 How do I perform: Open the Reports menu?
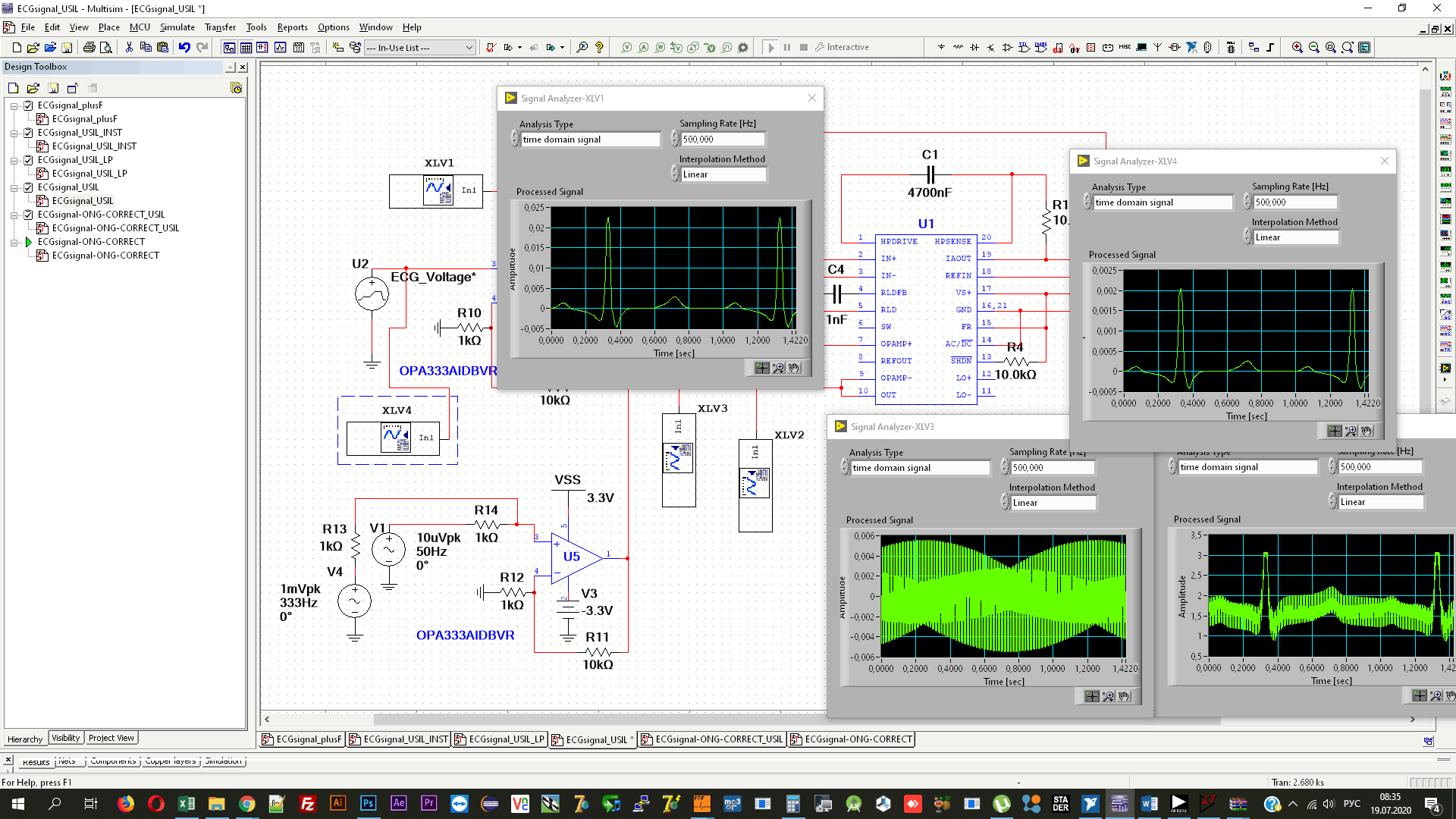click(292, 27)
